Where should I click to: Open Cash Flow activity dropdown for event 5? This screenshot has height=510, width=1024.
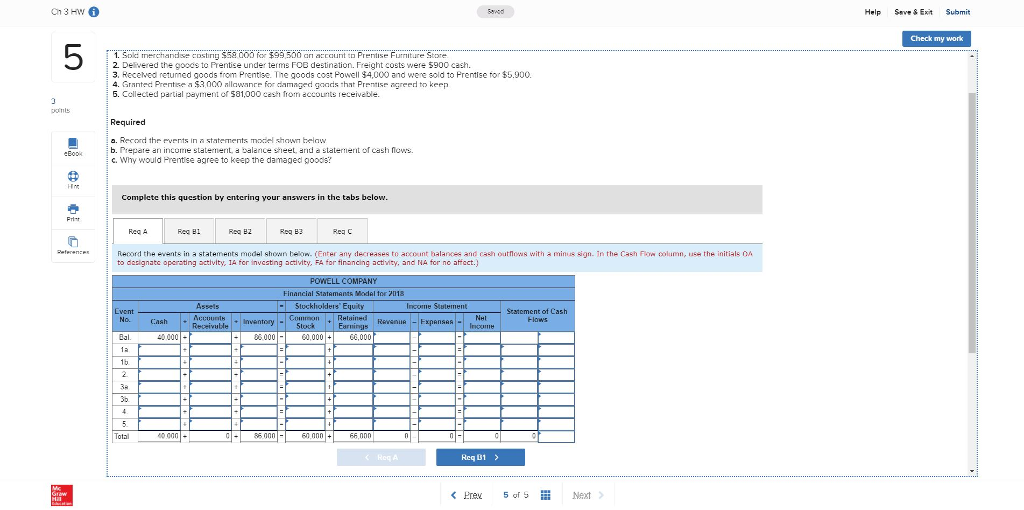(x=556, y=425)
